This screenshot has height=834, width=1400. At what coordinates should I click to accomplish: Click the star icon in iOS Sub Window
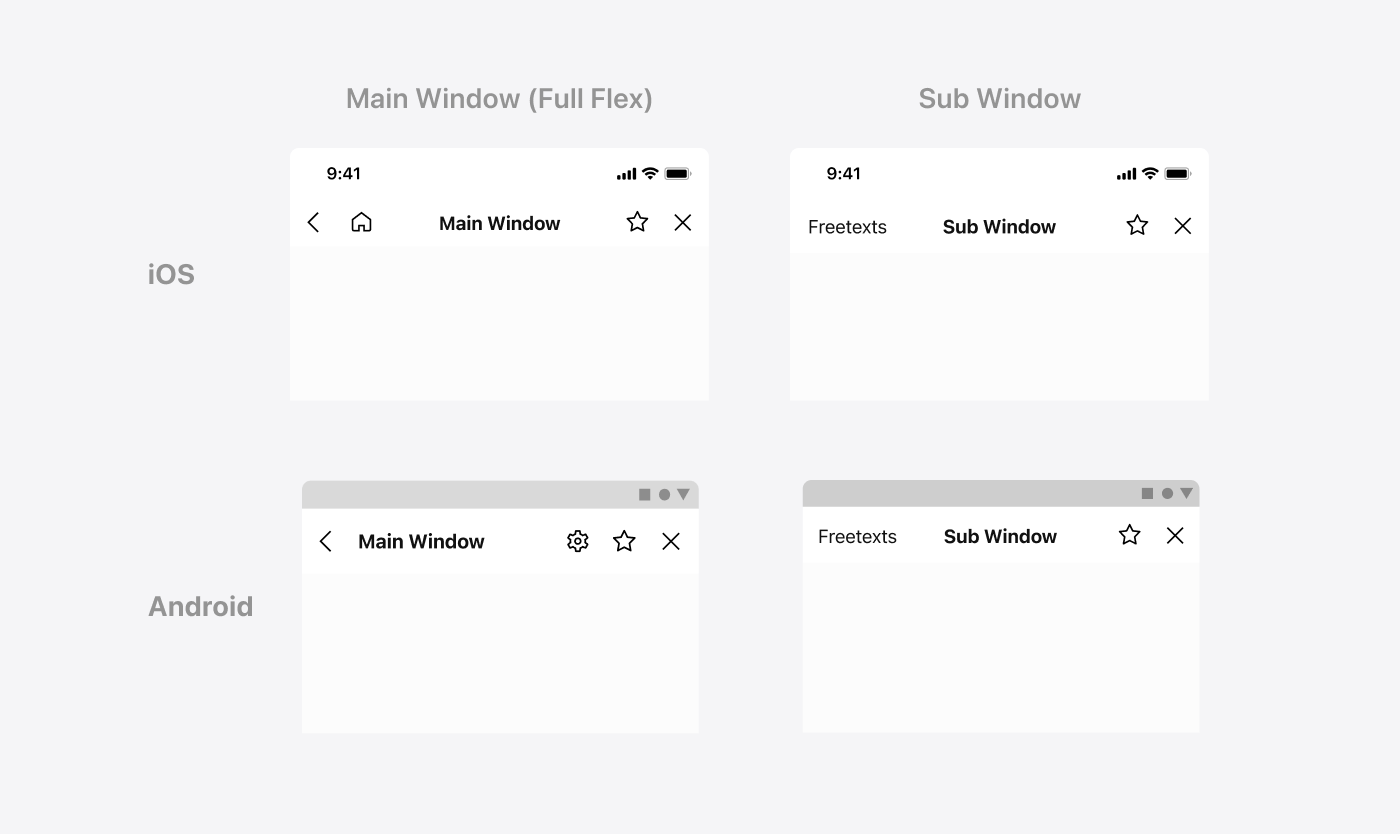click(1137, 225)
